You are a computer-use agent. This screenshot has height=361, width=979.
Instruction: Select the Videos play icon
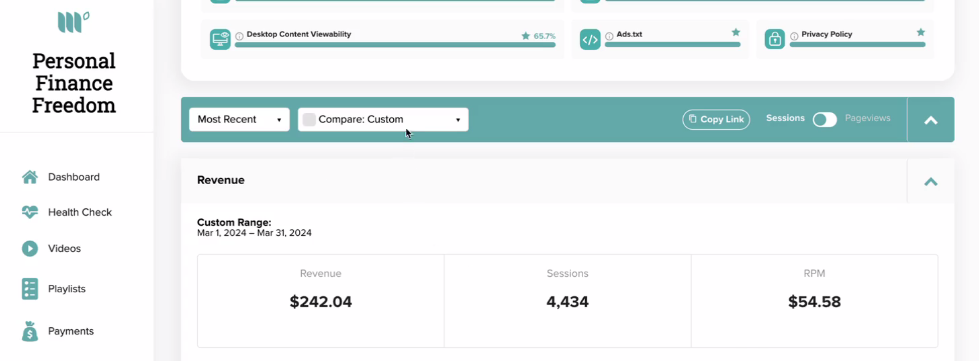click(x=30, y=249)
